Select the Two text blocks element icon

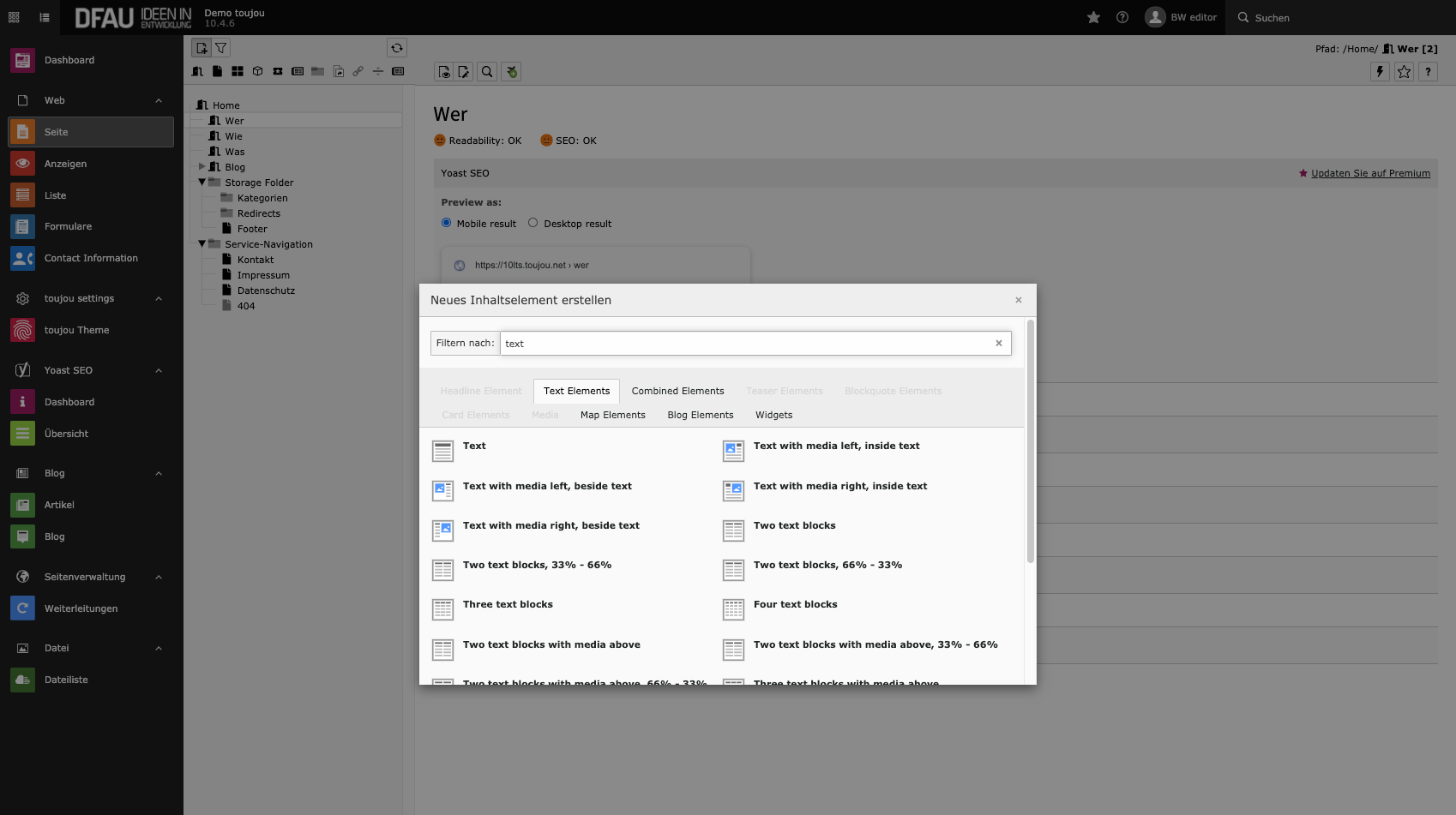click(733, 530)
